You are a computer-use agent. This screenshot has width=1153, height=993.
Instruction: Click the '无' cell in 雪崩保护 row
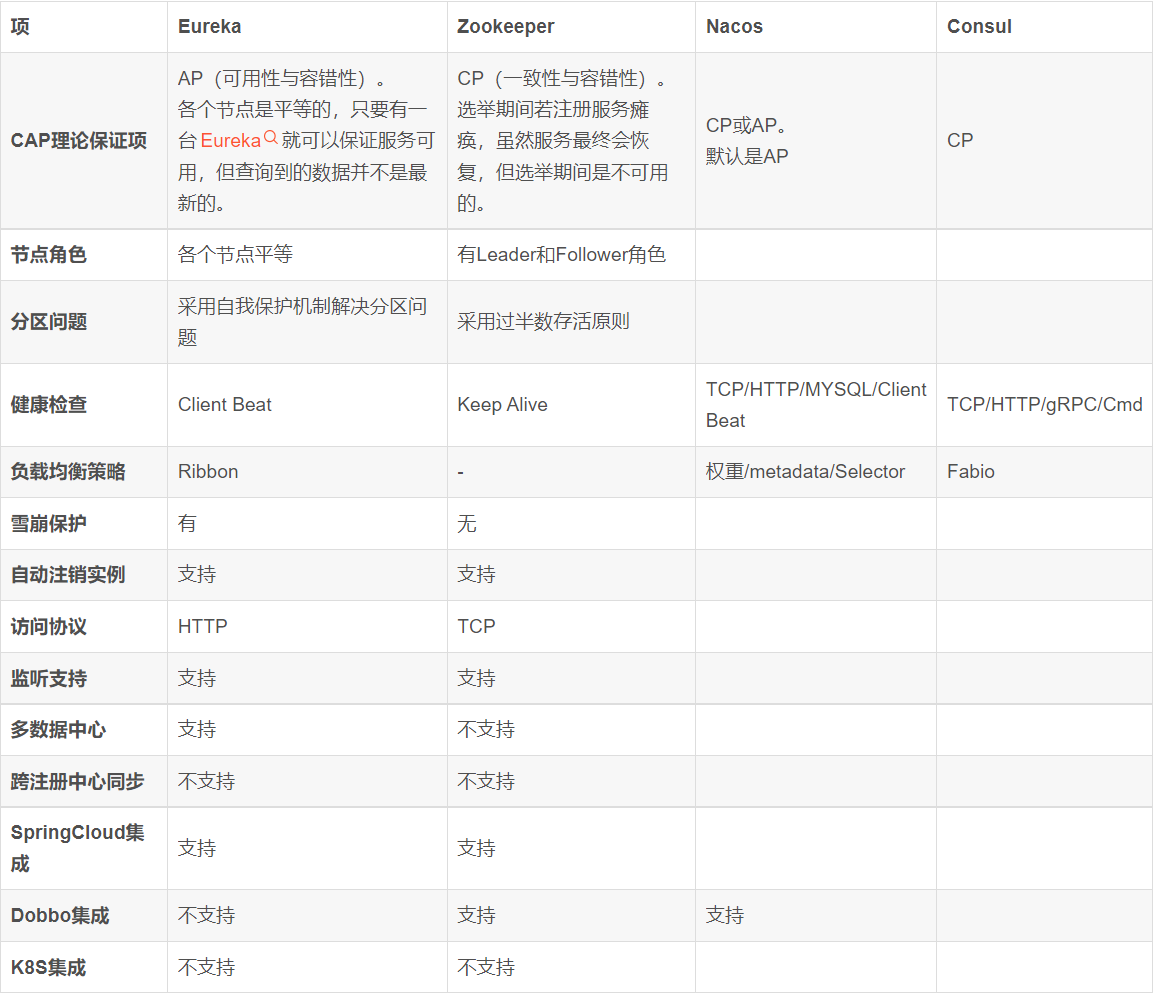[x=571, y=524]
